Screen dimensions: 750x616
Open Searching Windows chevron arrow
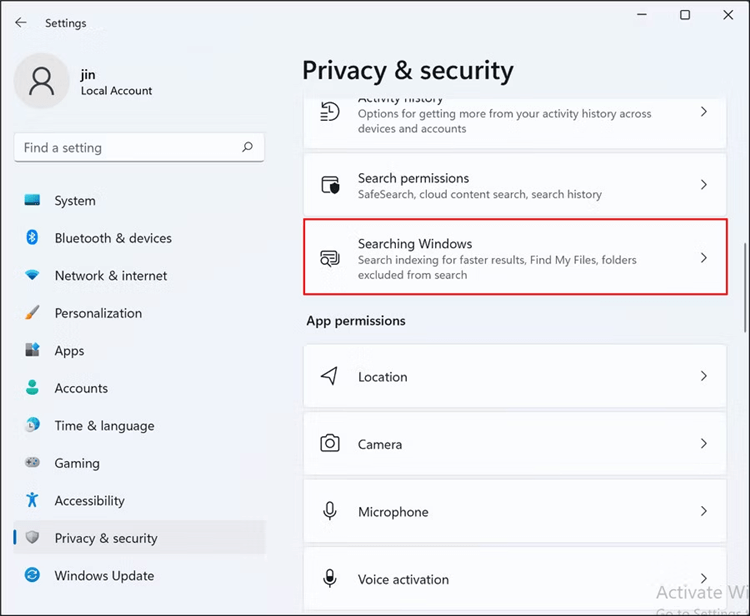704,258
